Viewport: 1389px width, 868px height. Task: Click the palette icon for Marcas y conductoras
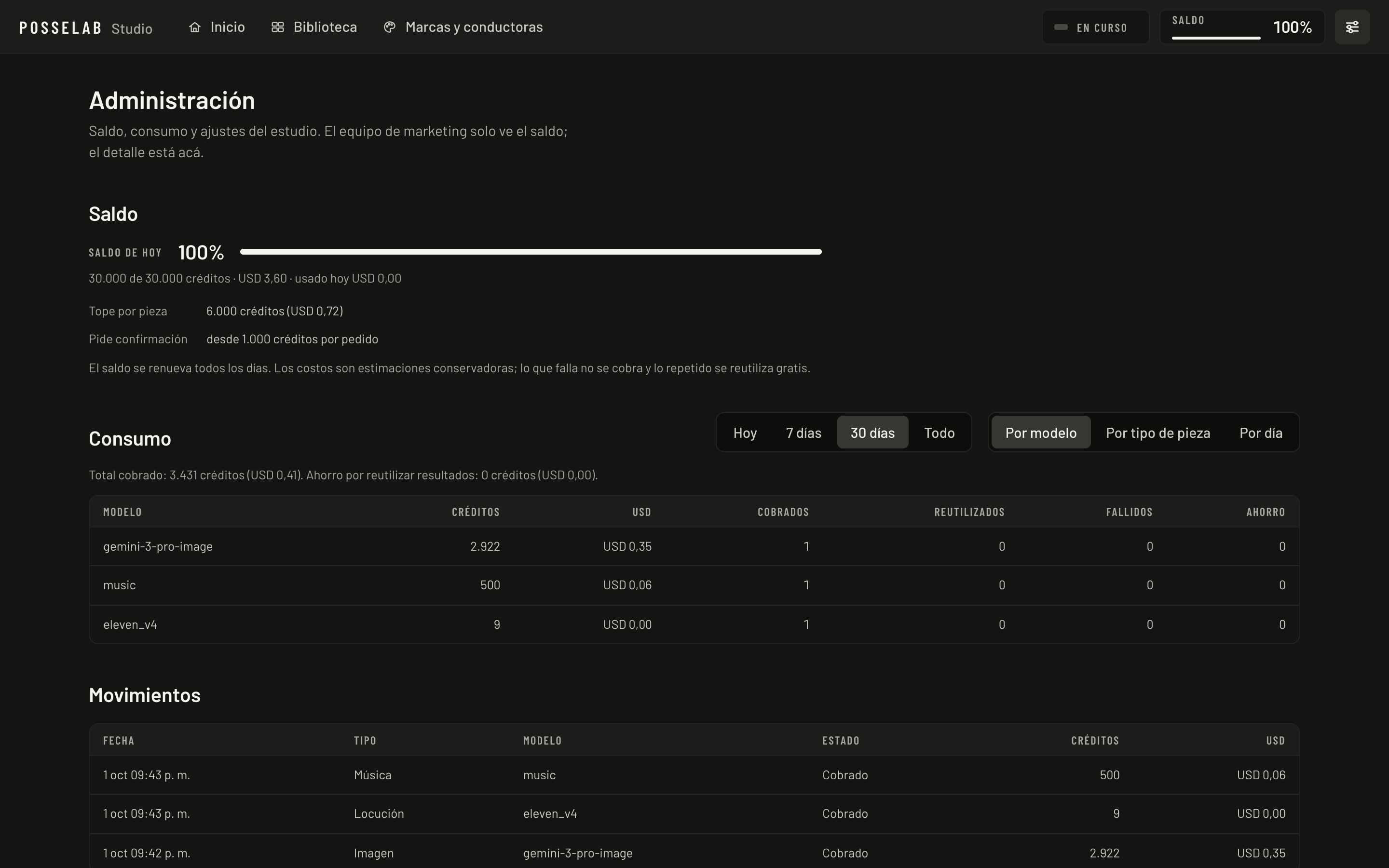coord(390,27)
